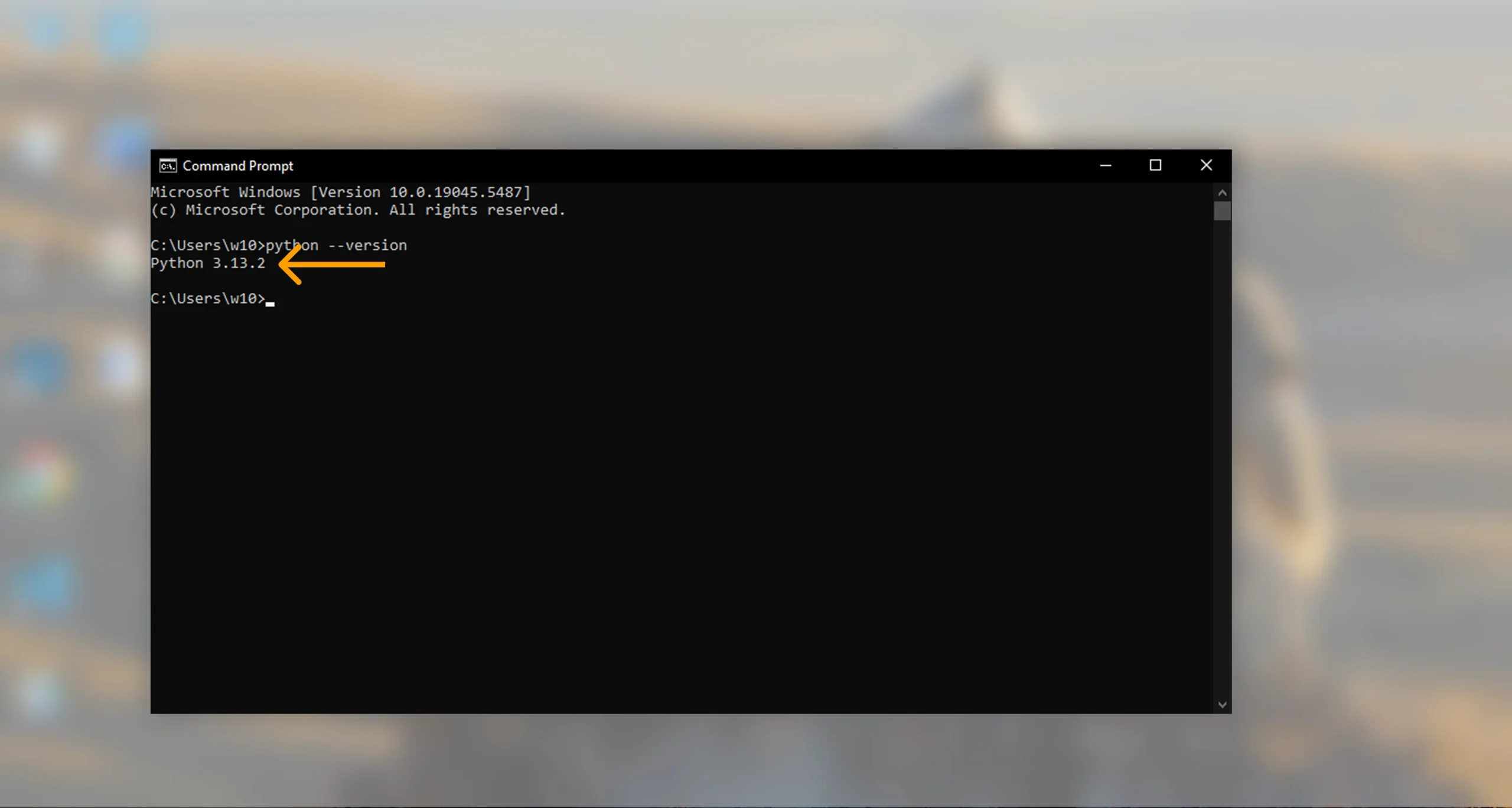The height and width of the screenshot is (808, 1512).
Task: Minimize the Command Prompt window
Action: pos(1106,166)
